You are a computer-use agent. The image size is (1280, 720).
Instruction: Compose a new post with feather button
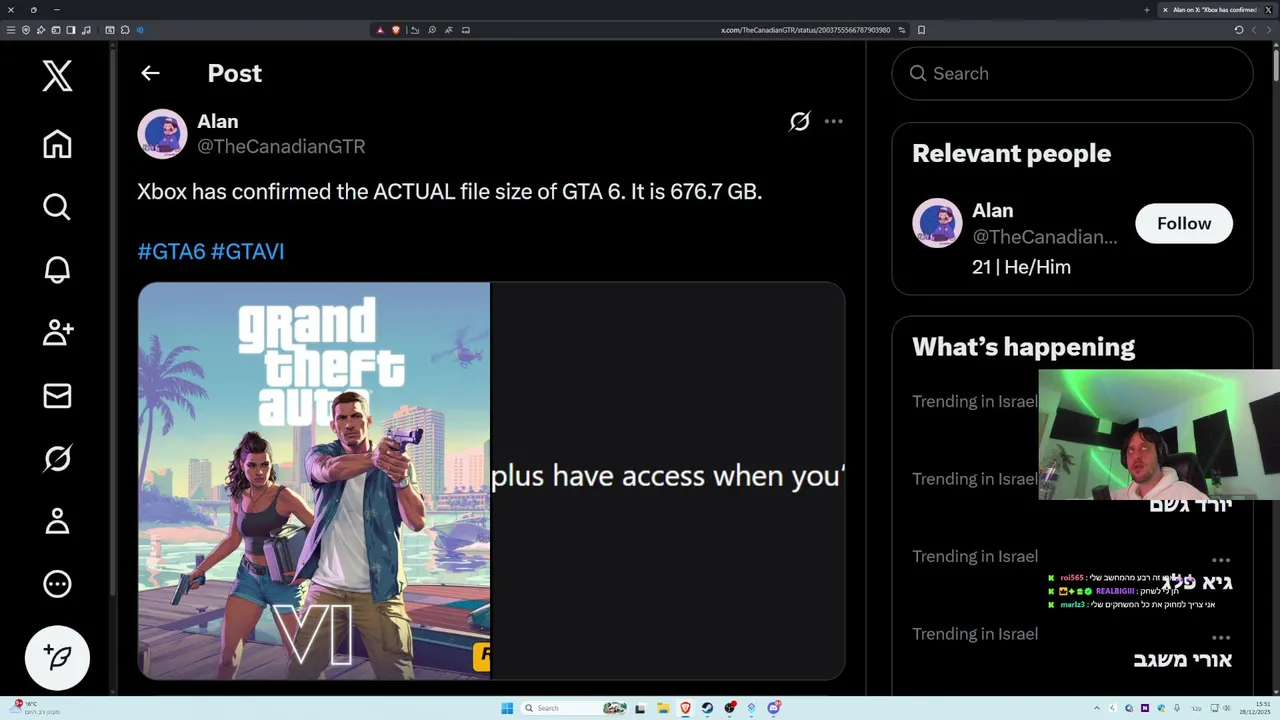pyautogui.click(x=57, y=657)
